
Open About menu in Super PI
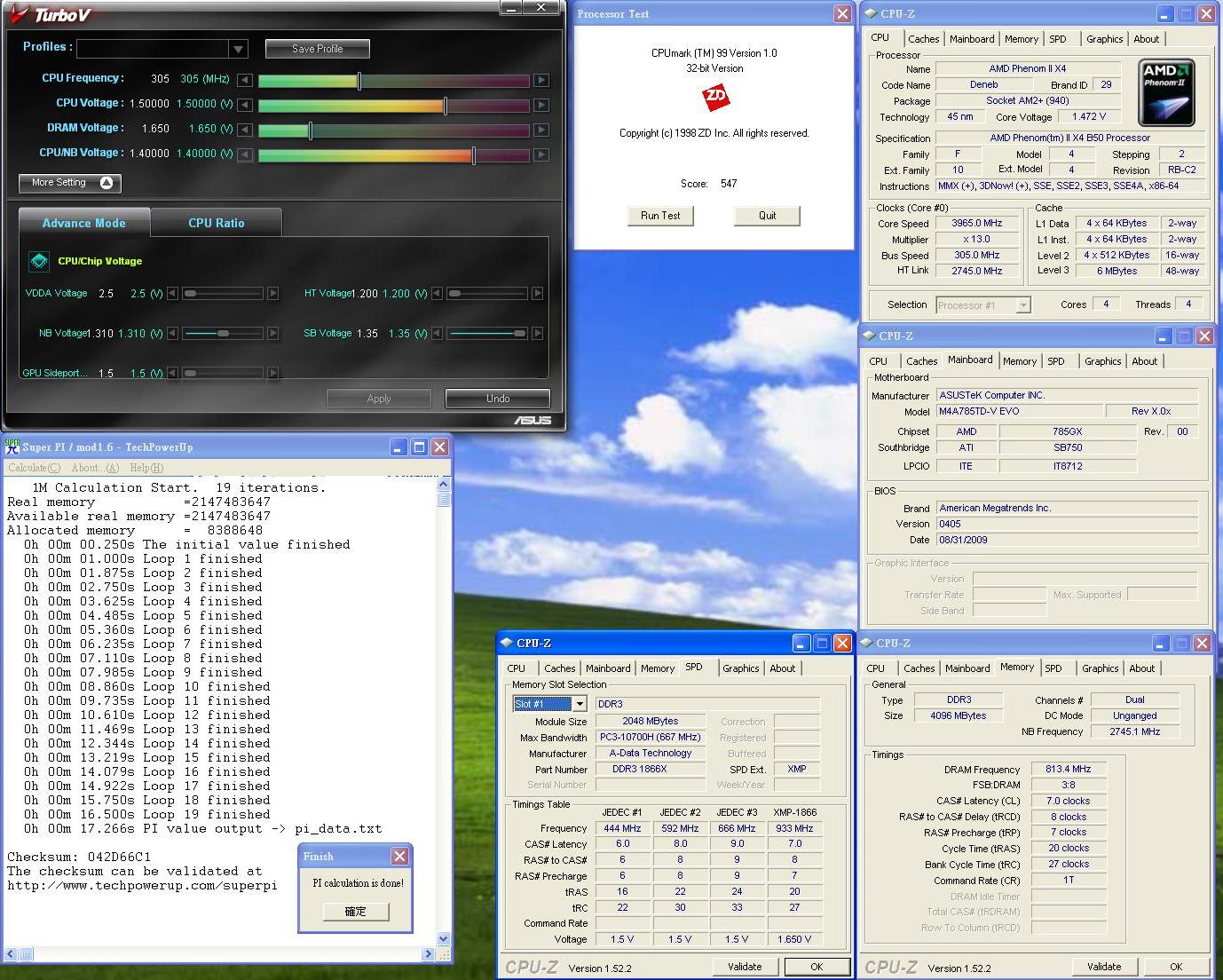(95, 468)
